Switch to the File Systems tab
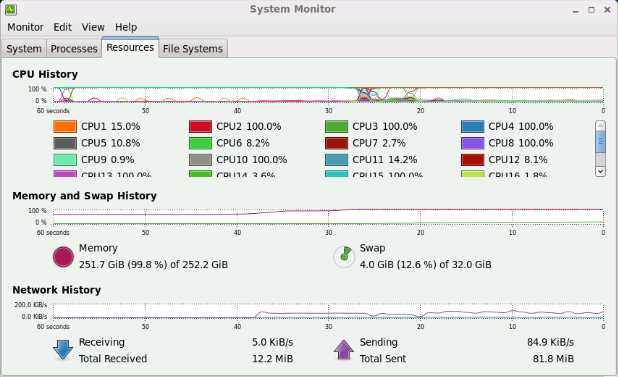Image resolution: width=618 pixels, height=377 pixels. (x=193, y=48)
